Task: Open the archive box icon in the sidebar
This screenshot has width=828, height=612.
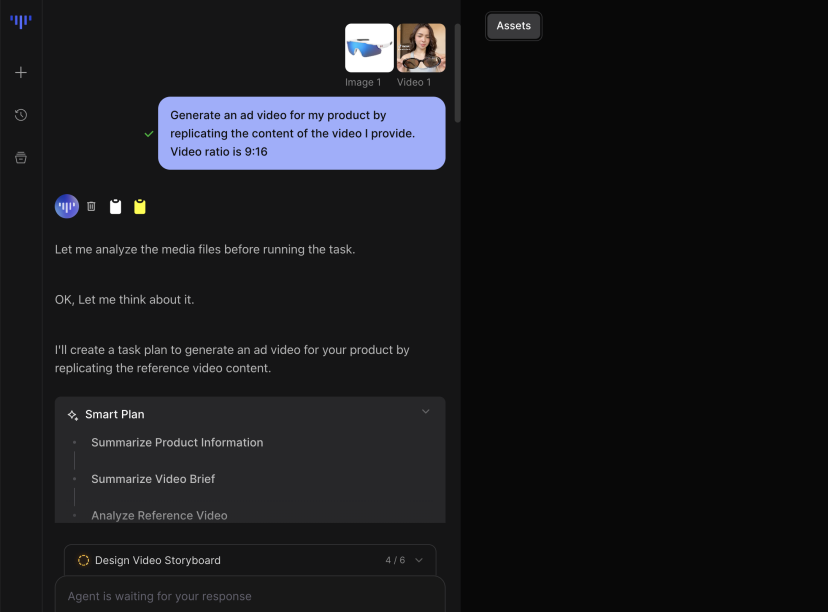Action: pos(21,157)
